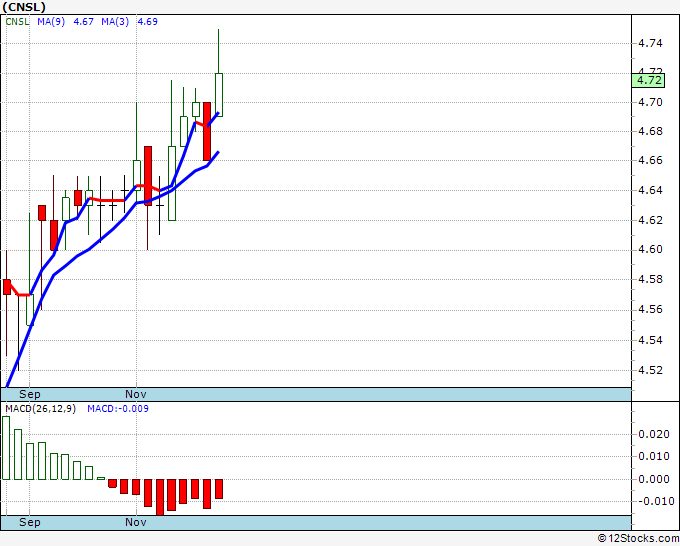Screen dimensions: 680x546
Task: Click the MA(3) legend label
Action: [115, 22]
